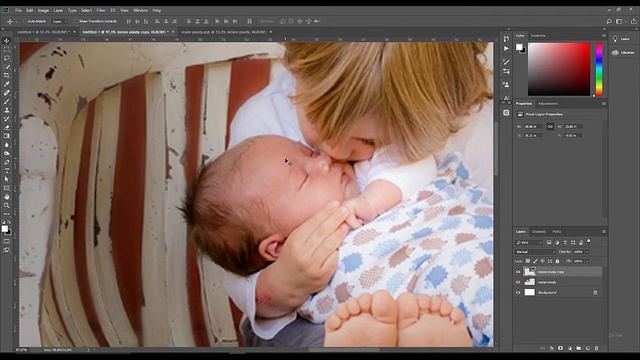The image size is (640, 360).
Task: Enable Show Transform Controls checkbox
Action: point(76,21)
